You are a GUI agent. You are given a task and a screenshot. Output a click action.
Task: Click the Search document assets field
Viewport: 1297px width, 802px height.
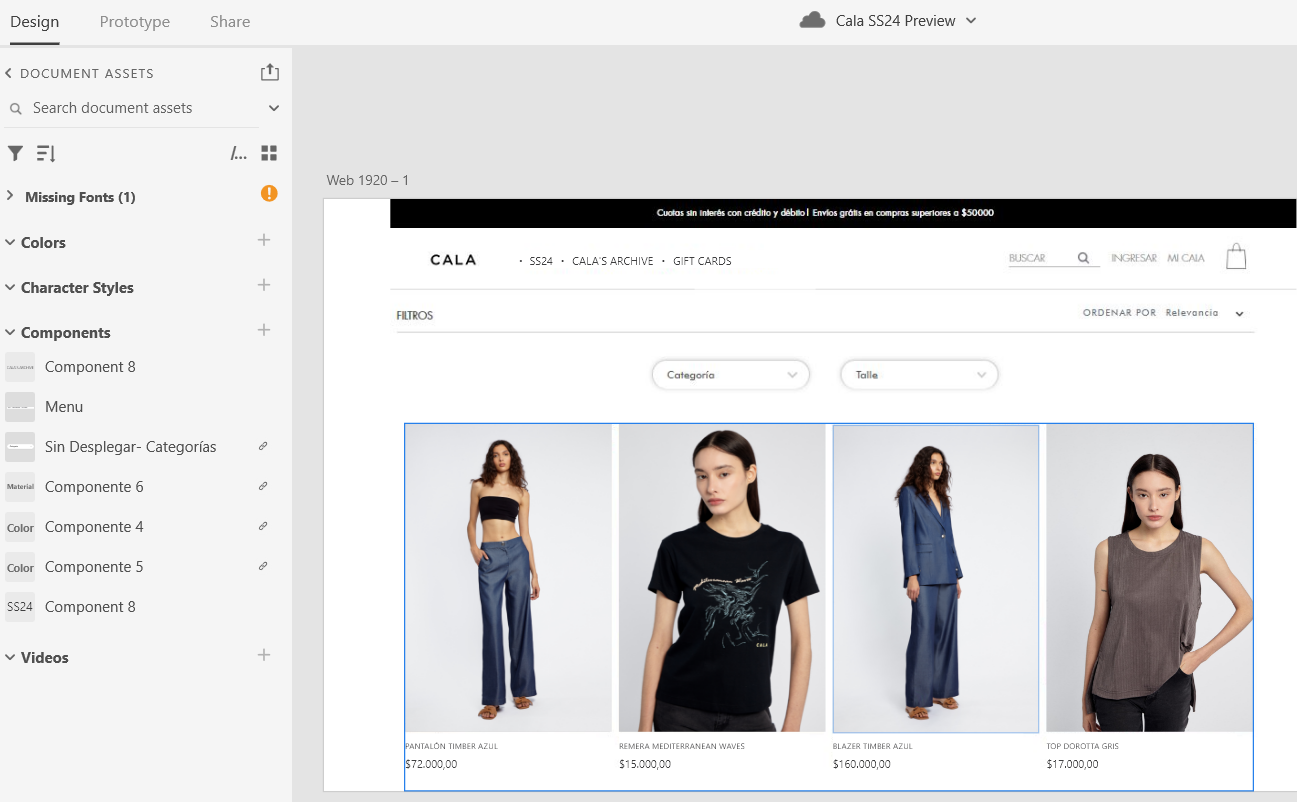[130, 108]
